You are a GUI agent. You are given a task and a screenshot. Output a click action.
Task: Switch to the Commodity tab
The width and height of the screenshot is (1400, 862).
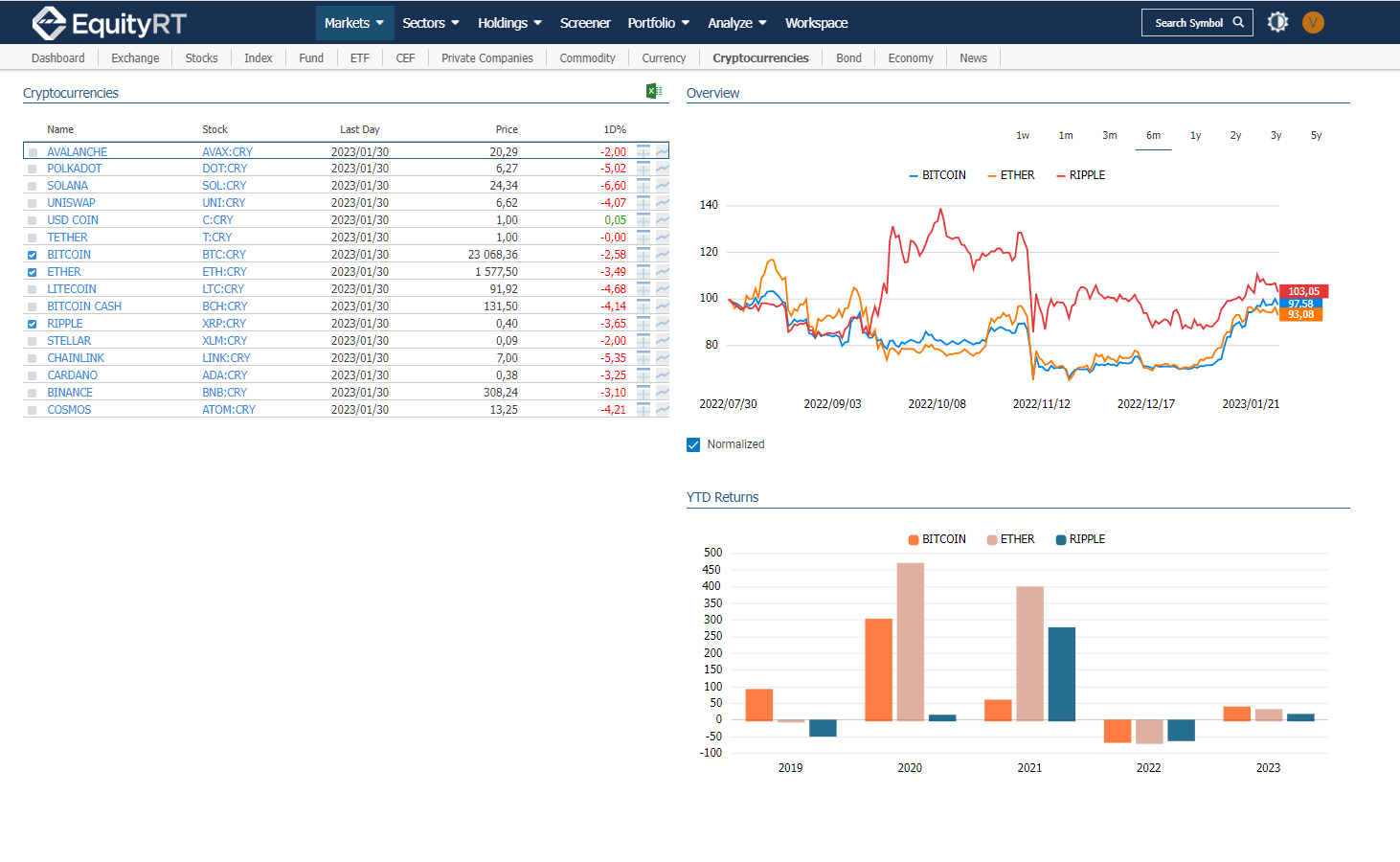click(x=587, y=58)
